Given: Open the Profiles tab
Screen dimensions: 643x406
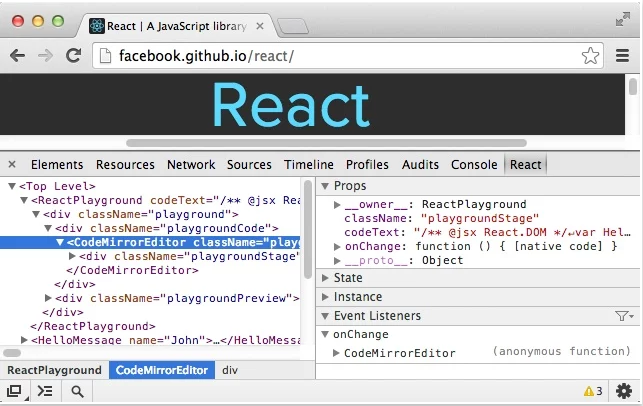Looking at the screenshot, I should click(x=367, y=164).
